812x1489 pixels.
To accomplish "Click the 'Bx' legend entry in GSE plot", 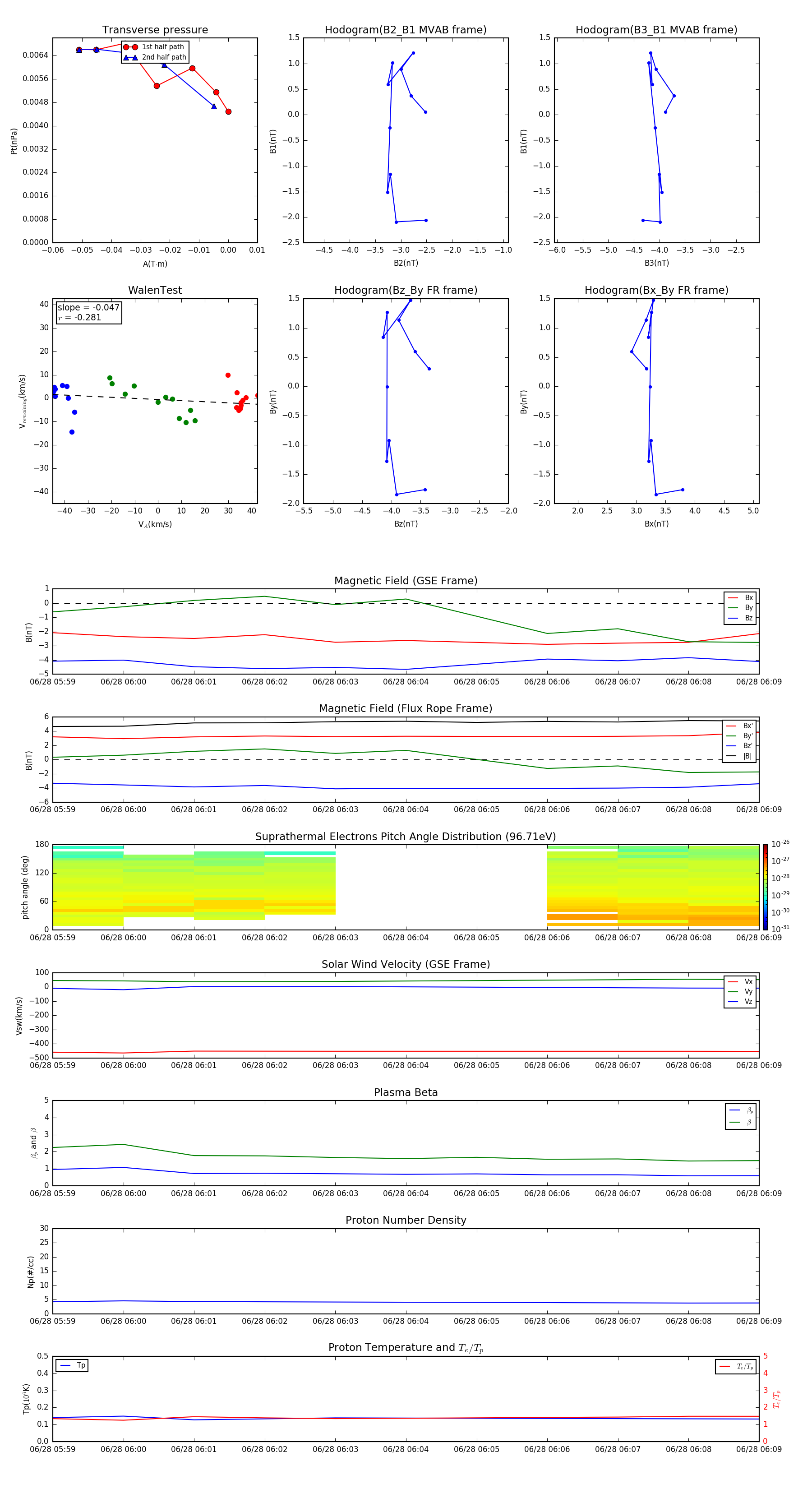I will click(x=740, y=598).
